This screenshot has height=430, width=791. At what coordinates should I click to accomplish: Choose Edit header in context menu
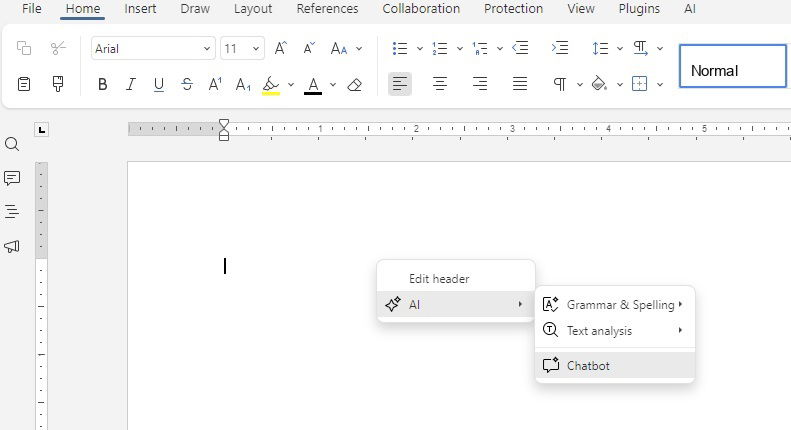click(456, 279)
